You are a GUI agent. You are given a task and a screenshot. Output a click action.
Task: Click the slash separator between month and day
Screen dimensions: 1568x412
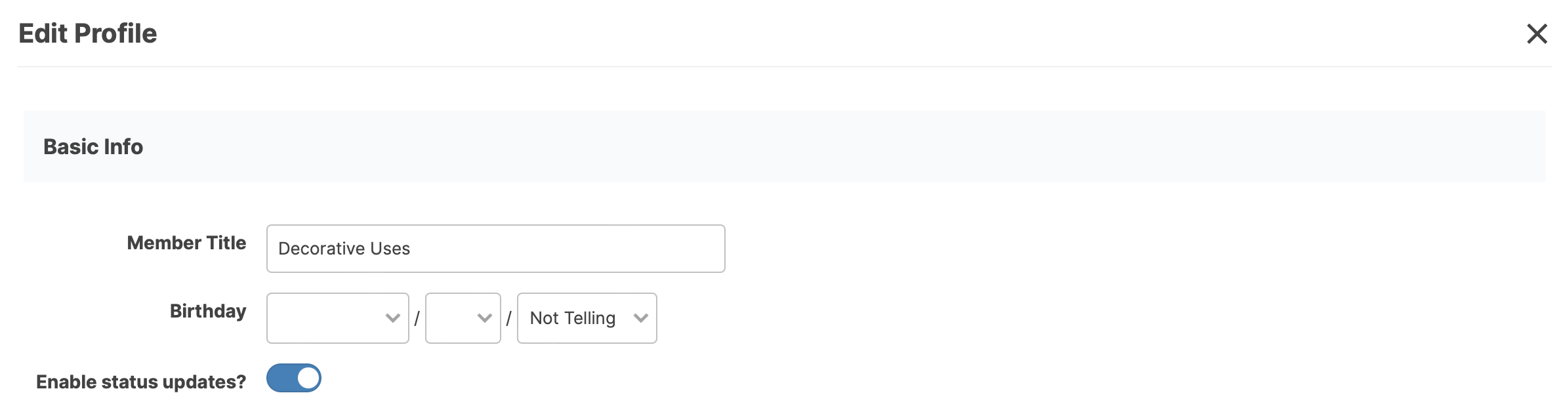click(x=417, y=319)
